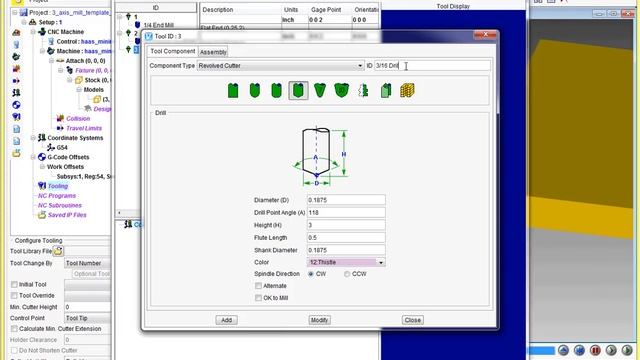Collapse the G-Code Offsets tree node
This screenshot has height=360, width=640.
tap(33, 157)
